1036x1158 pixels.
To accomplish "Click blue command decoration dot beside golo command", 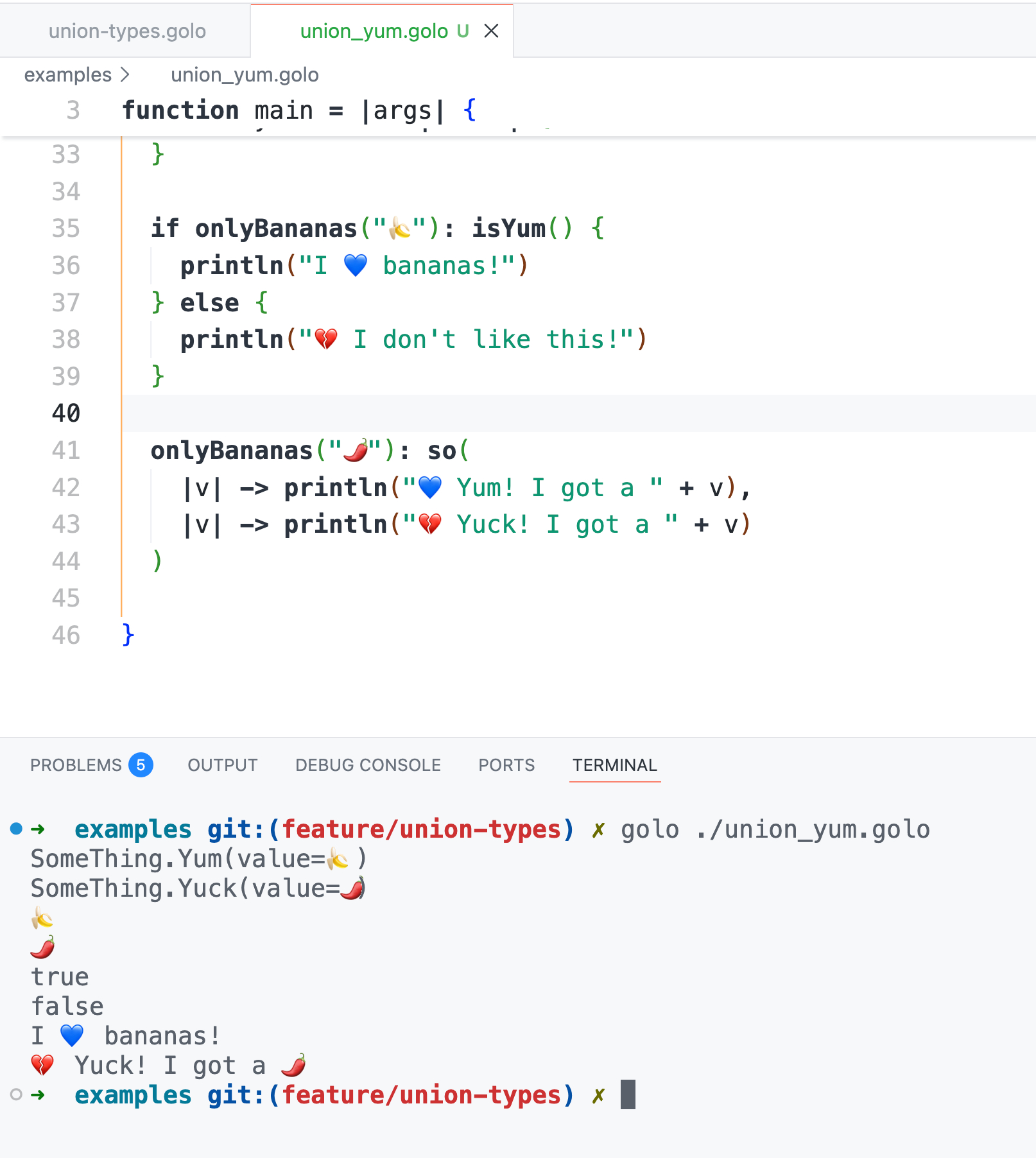I will click(x=17, y=829).
